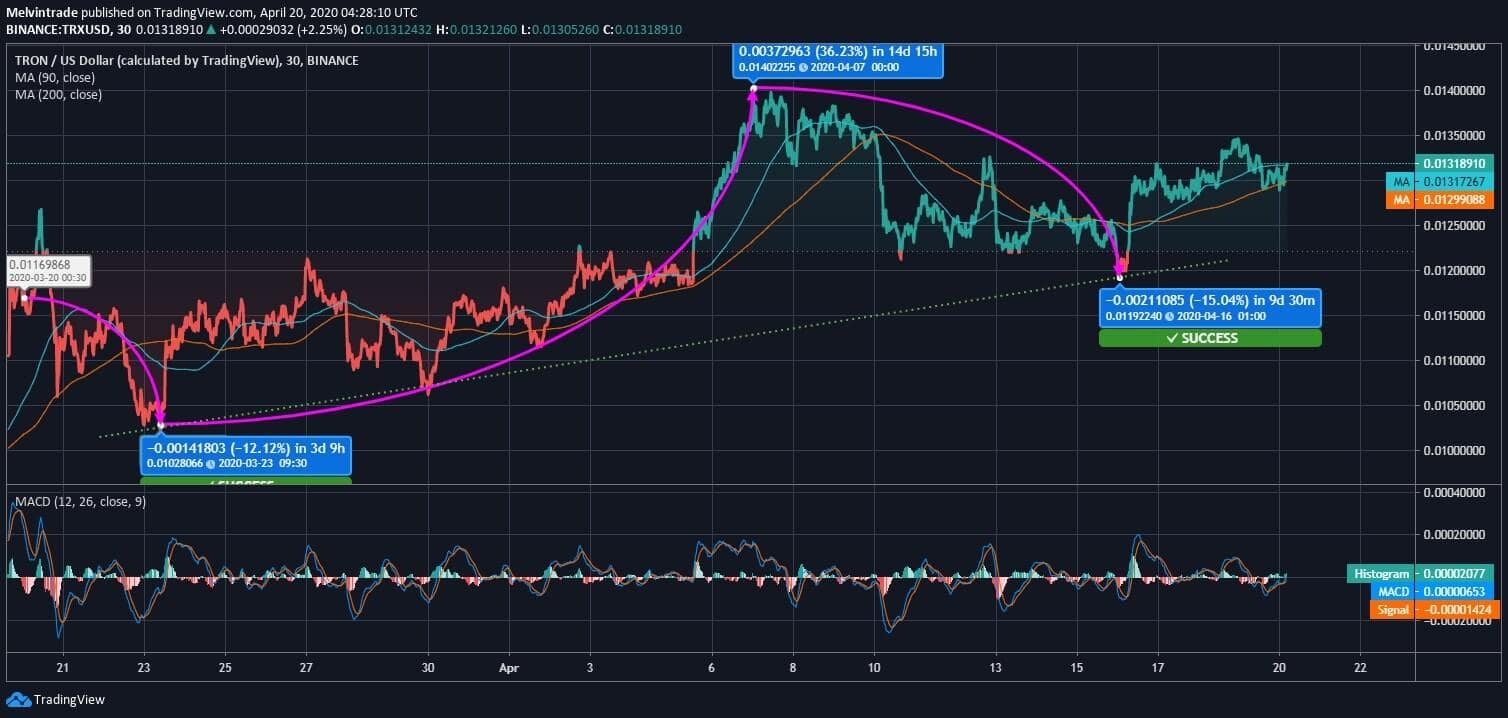Click the green SUCCESS banner near April 16
The width and height of the screenshot is (1508, 718).
(x=1209, y=338)
